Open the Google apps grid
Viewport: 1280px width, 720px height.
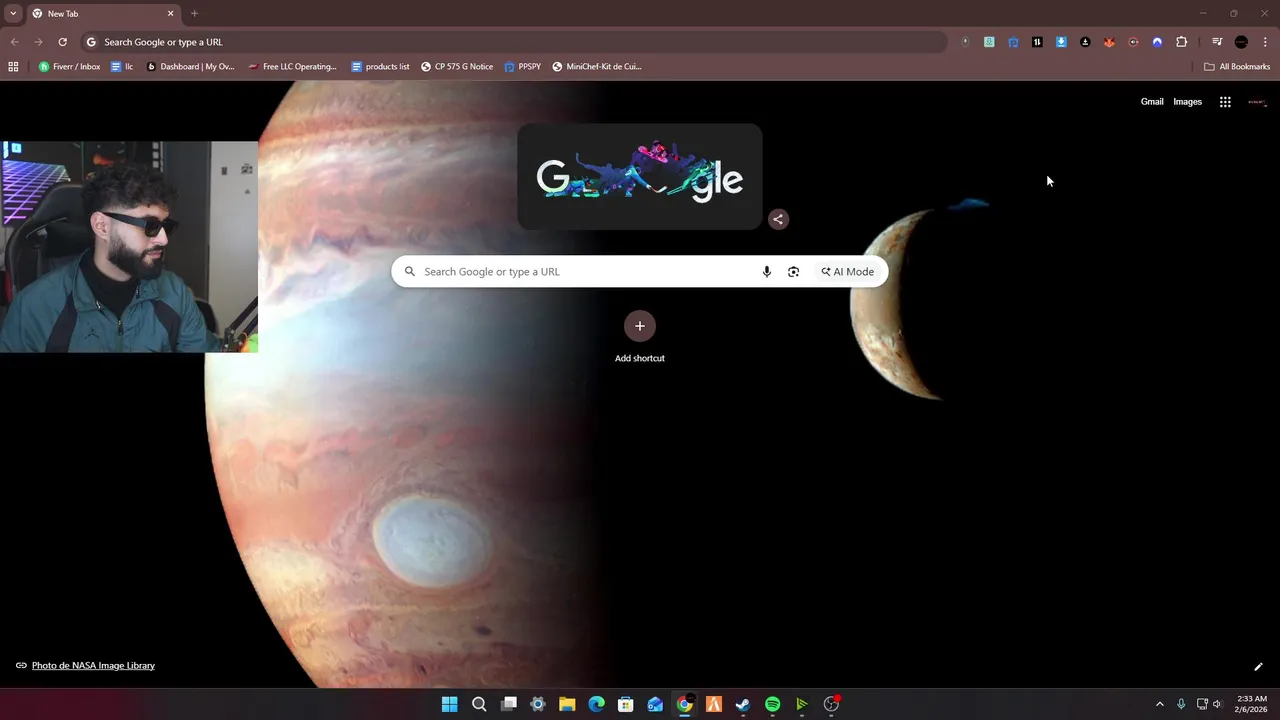(x=1225, y=102)
